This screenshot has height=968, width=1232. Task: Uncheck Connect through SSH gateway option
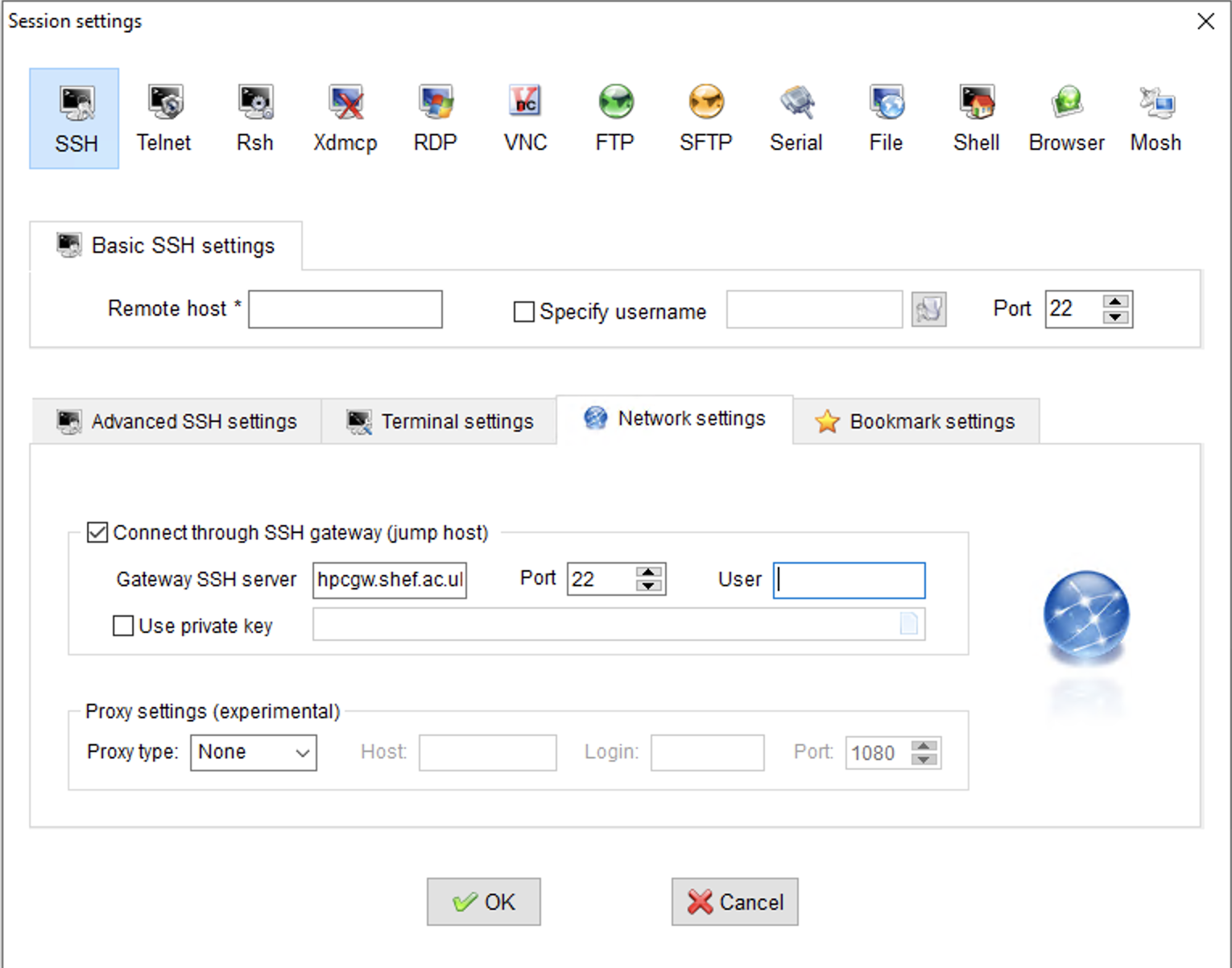(x=97, y=532)
